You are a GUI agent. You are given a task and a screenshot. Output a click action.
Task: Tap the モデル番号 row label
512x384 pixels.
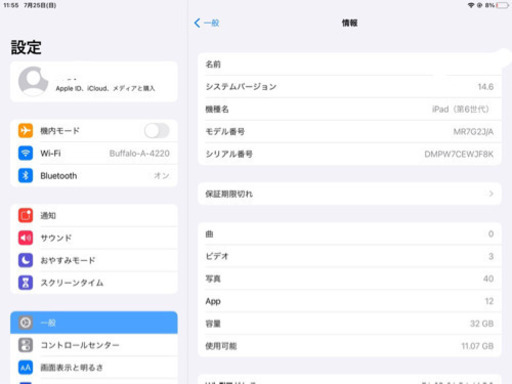point(225,132)
